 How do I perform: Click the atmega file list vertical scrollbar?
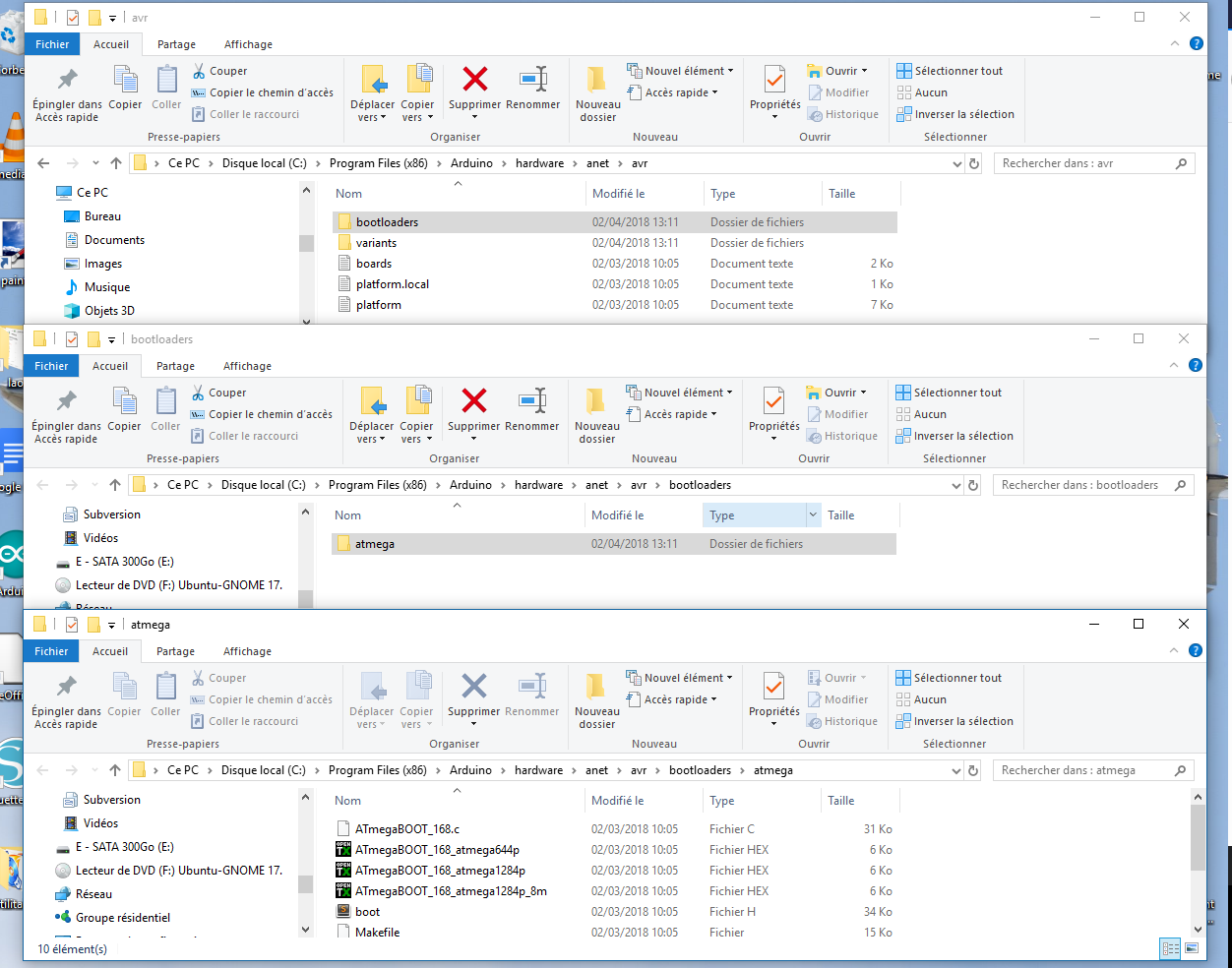click(1198, 838)
